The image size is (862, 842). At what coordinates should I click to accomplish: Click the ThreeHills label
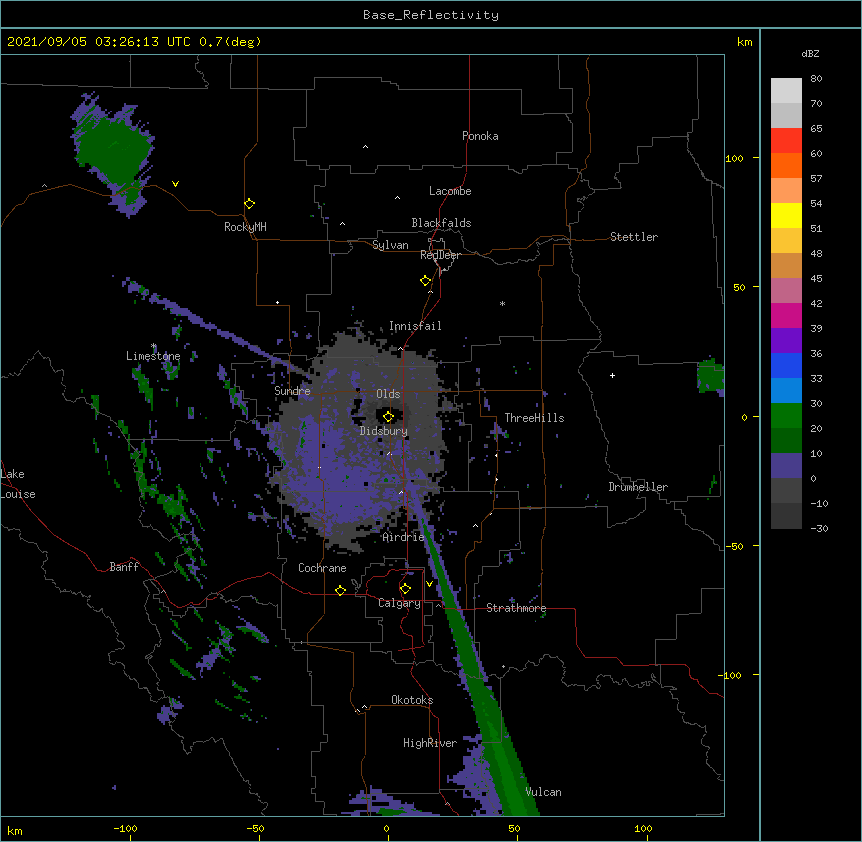pos(534,418)
